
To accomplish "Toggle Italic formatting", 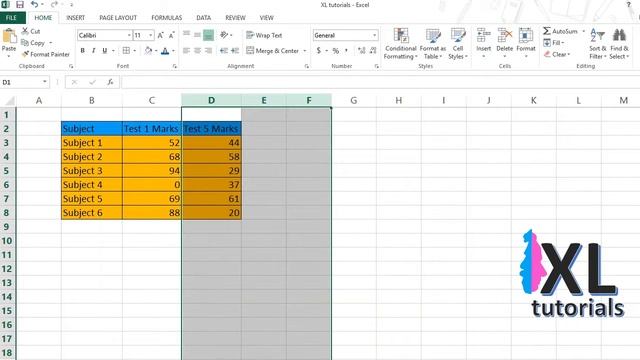I will click(93, 51).
